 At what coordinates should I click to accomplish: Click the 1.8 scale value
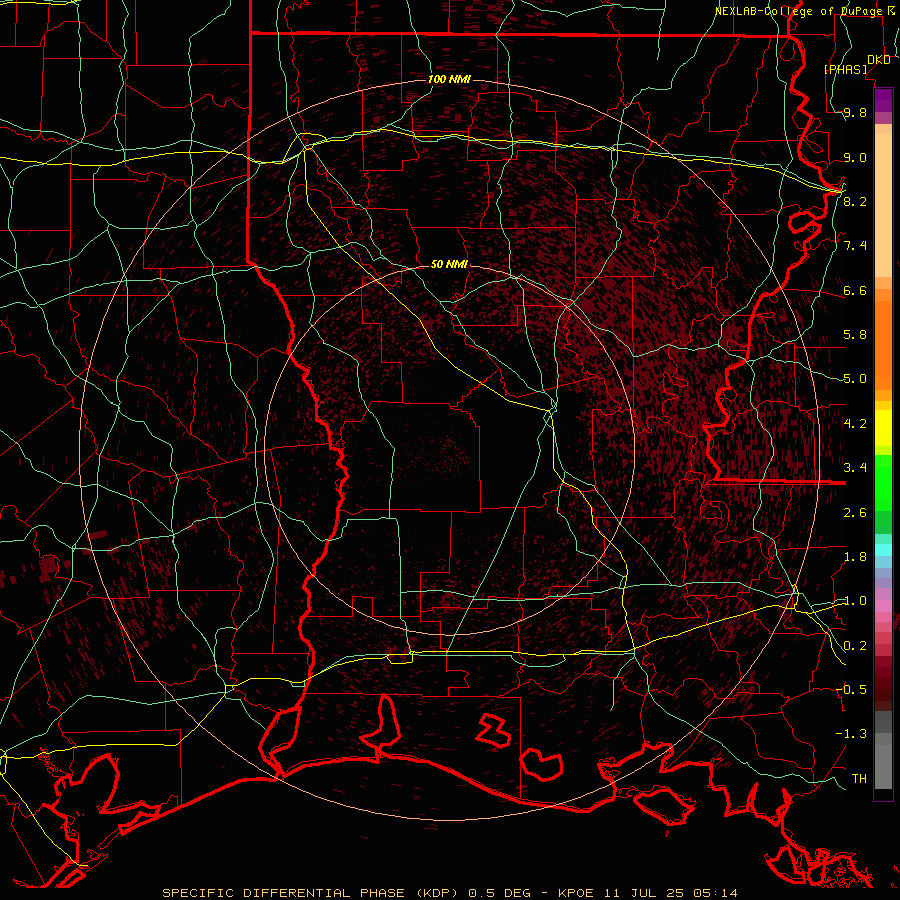pos(855,557)
